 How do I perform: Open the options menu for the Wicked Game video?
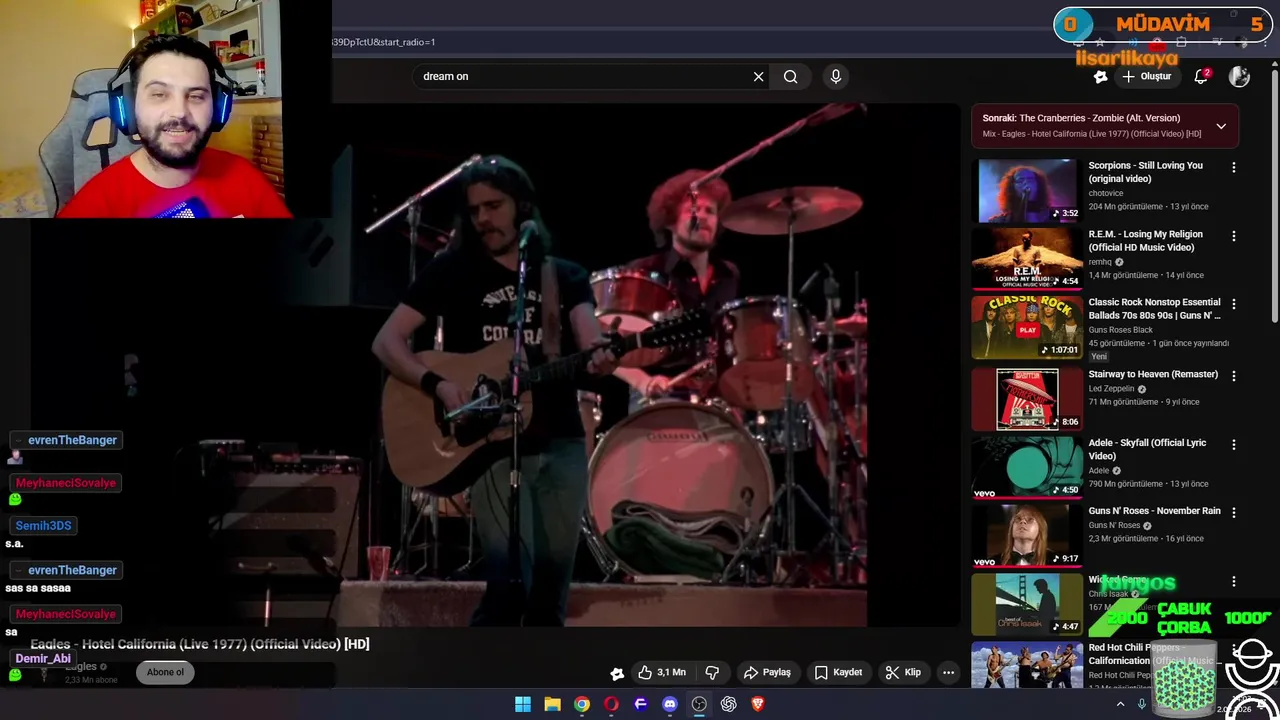[1233, 581]
